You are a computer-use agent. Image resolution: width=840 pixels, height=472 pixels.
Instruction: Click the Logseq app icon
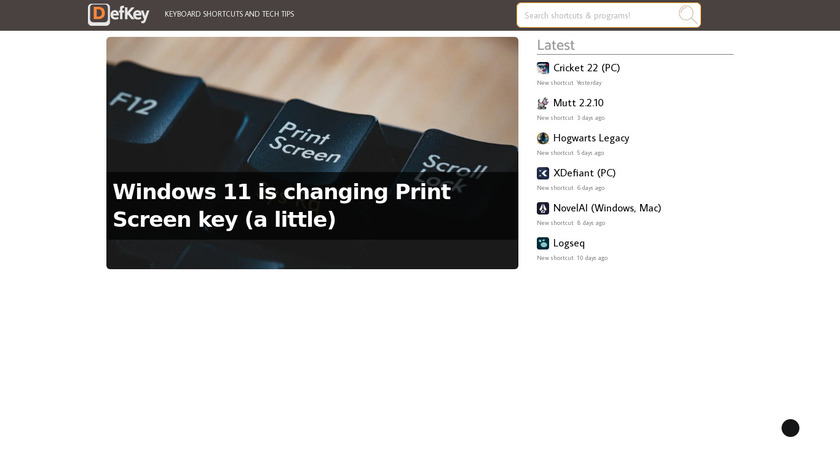pos(543,243)
